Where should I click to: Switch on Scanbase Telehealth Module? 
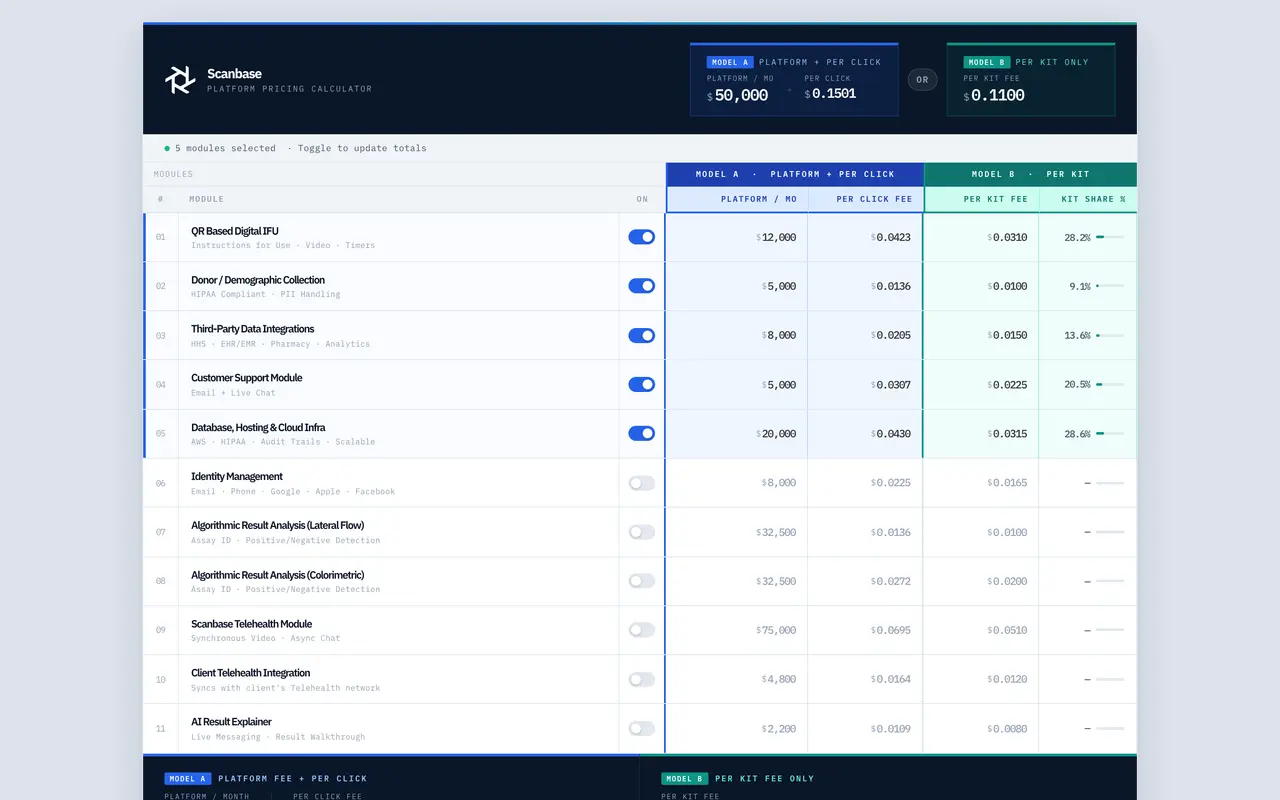[641, 630]
